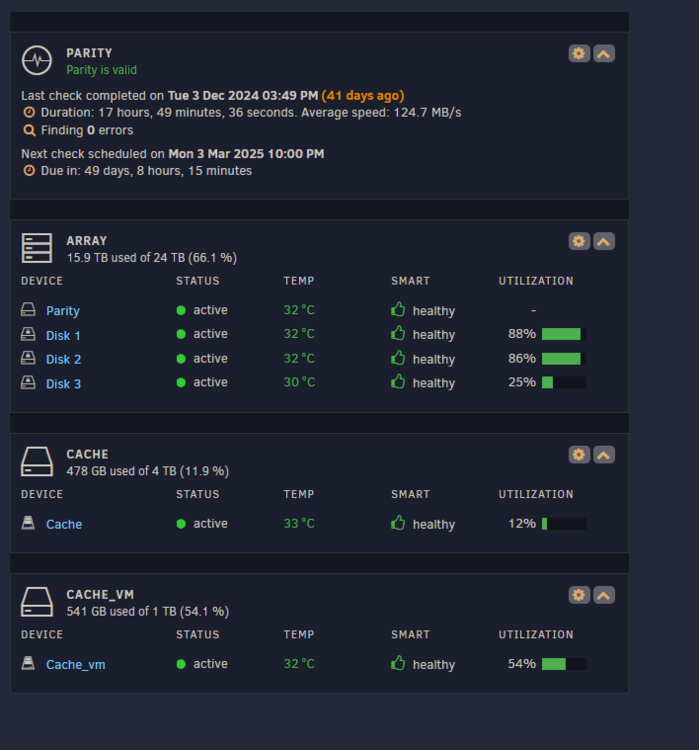The image size is (699, 750).
Task: Open the Cache_vm device link
Action: tap(76, 665)
